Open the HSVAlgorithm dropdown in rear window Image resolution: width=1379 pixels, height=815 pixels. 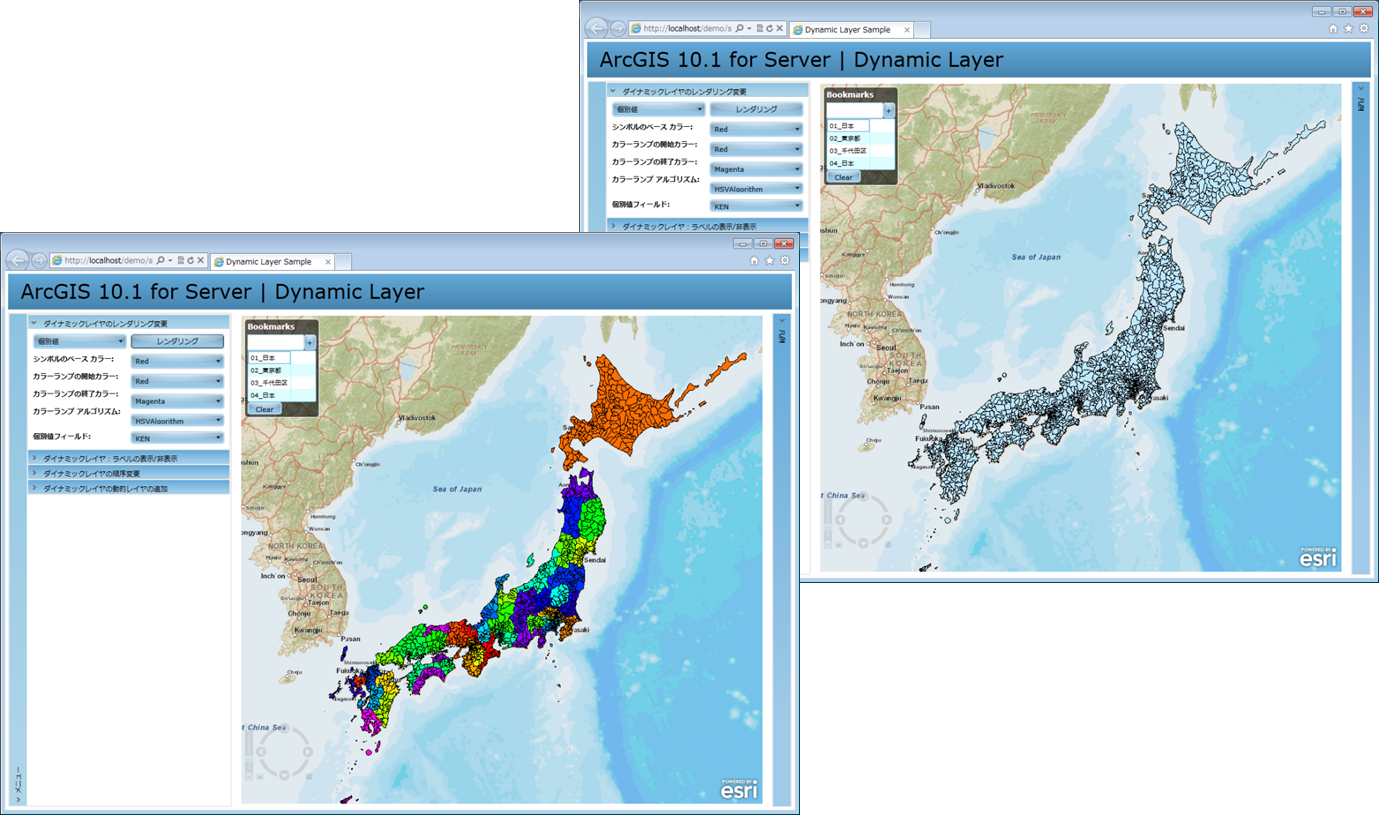pyautogui.click(x=757, y=188)
